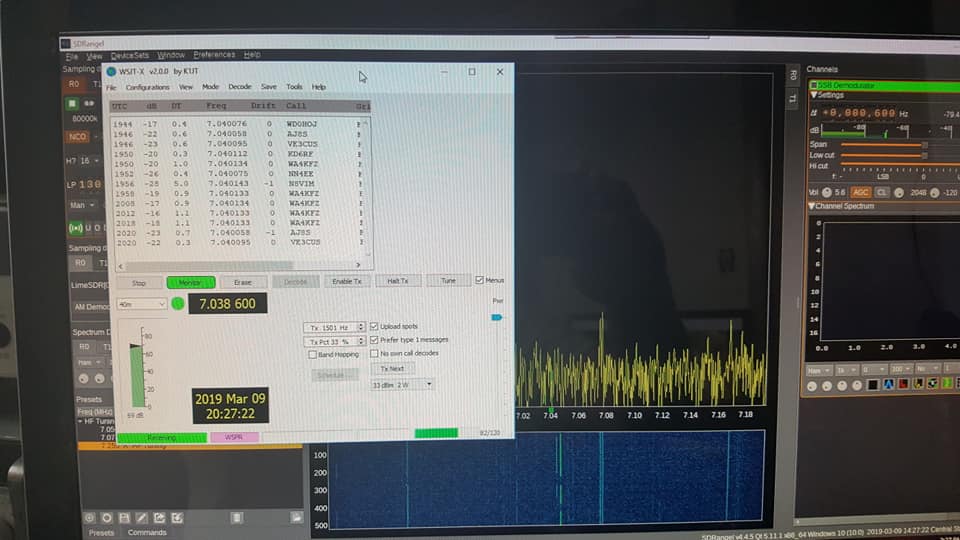Click the yellow histogram icon in channel spectrum controls
Viewport: 960px width, 540px height.
point(918,384)
